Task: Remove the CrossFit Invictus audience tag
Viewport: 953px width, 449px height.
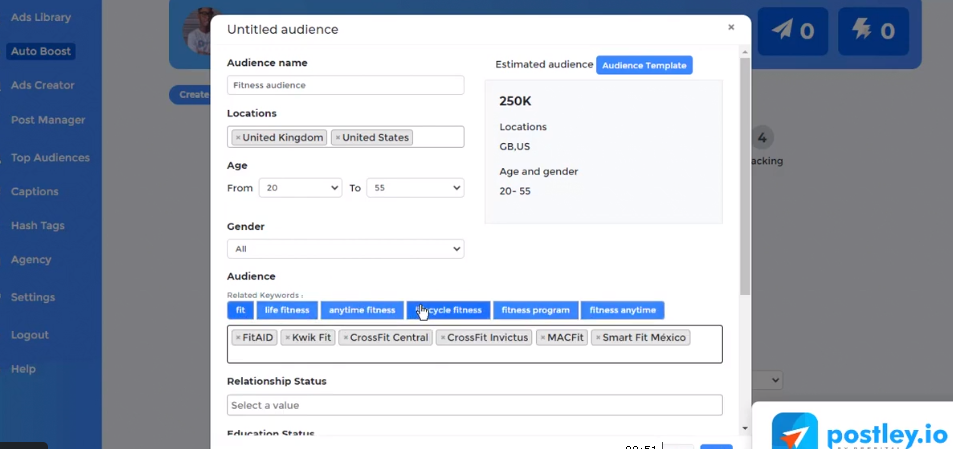Action: coord(442,338)
